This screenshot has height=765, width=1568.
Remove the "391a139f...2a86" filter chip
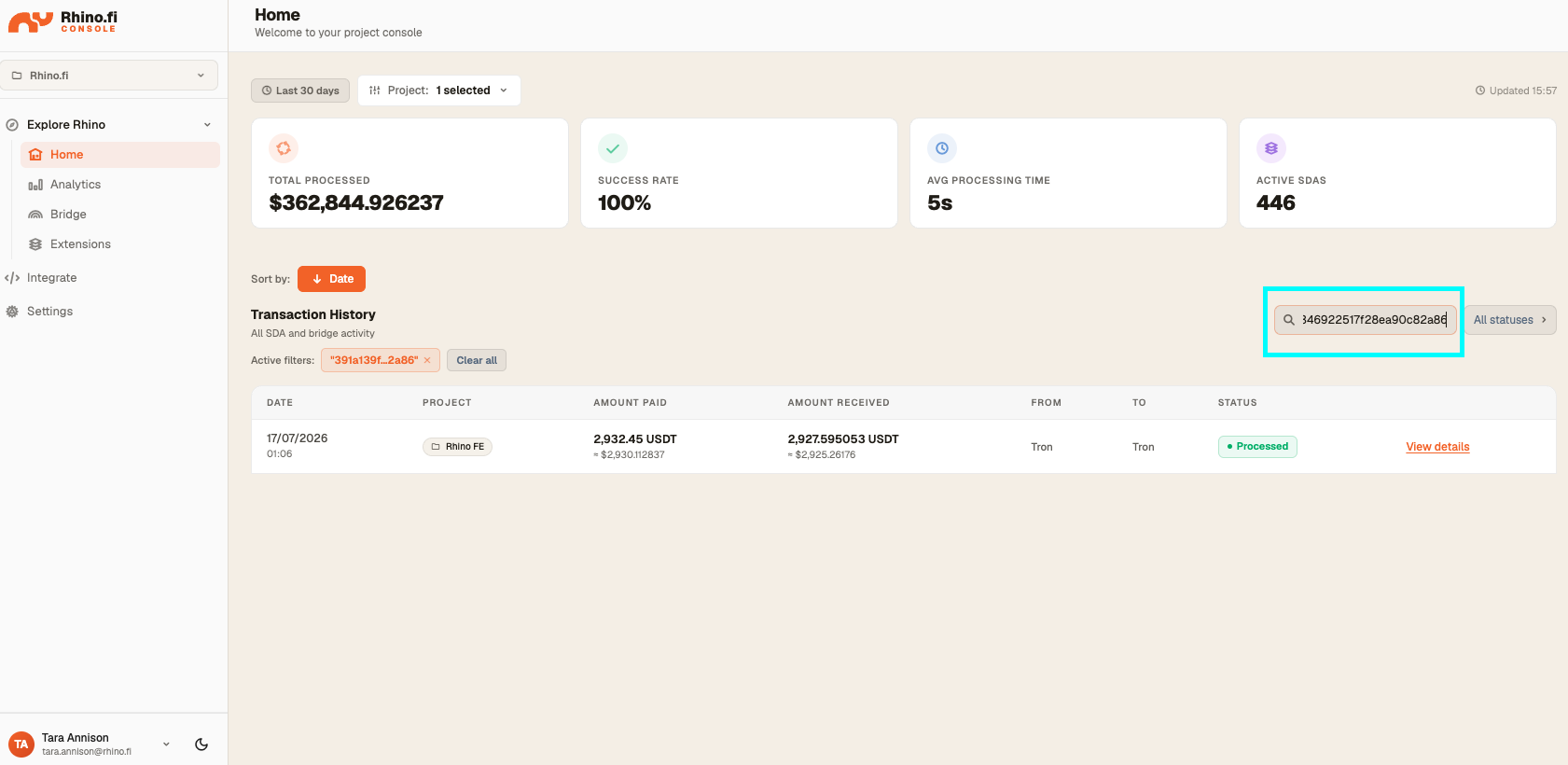(427, 360)
